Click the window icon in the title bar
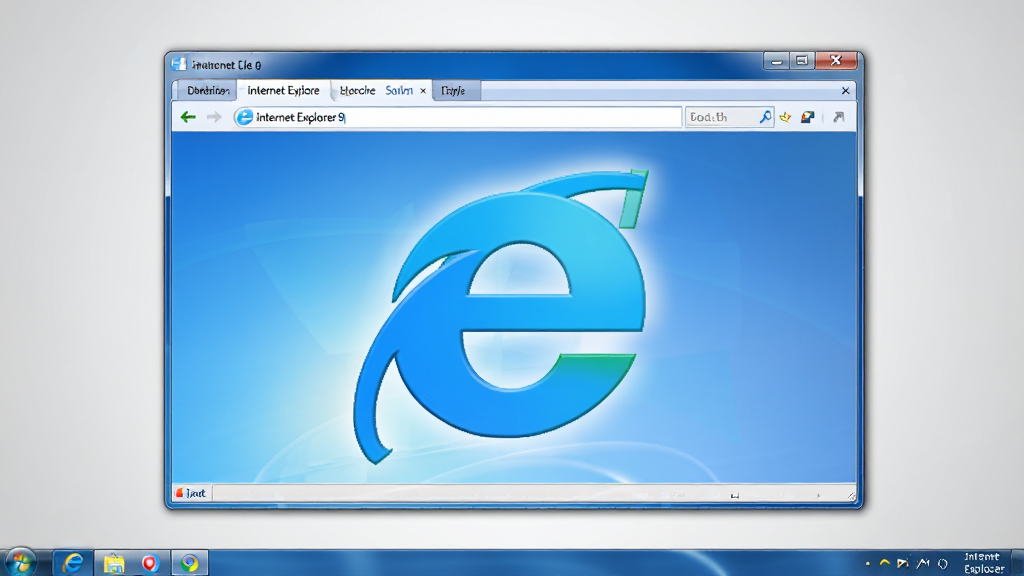 [x=179, y=64]
